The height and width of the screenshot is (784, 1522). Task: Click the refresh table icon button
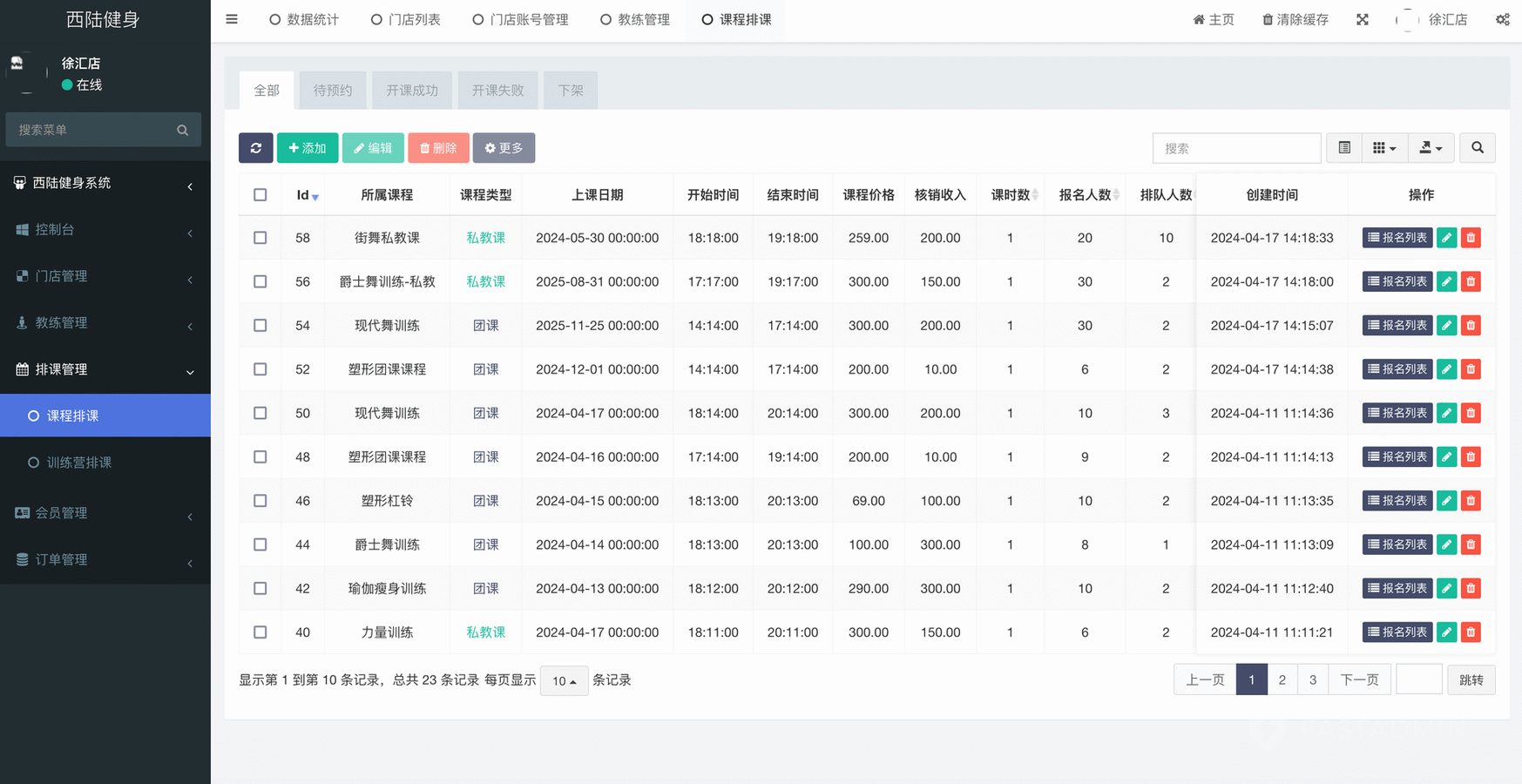point(255,148)
